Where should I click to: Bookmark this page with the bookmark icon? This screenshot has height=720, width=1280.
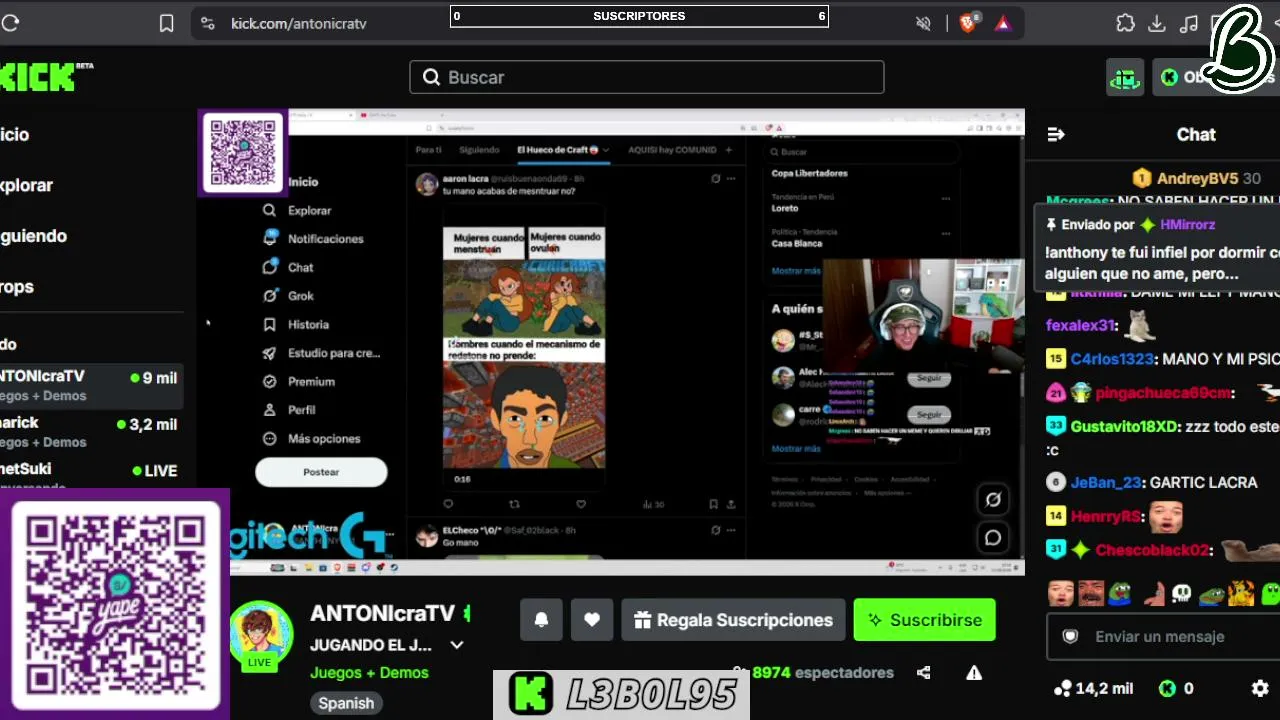pos(166,23)
